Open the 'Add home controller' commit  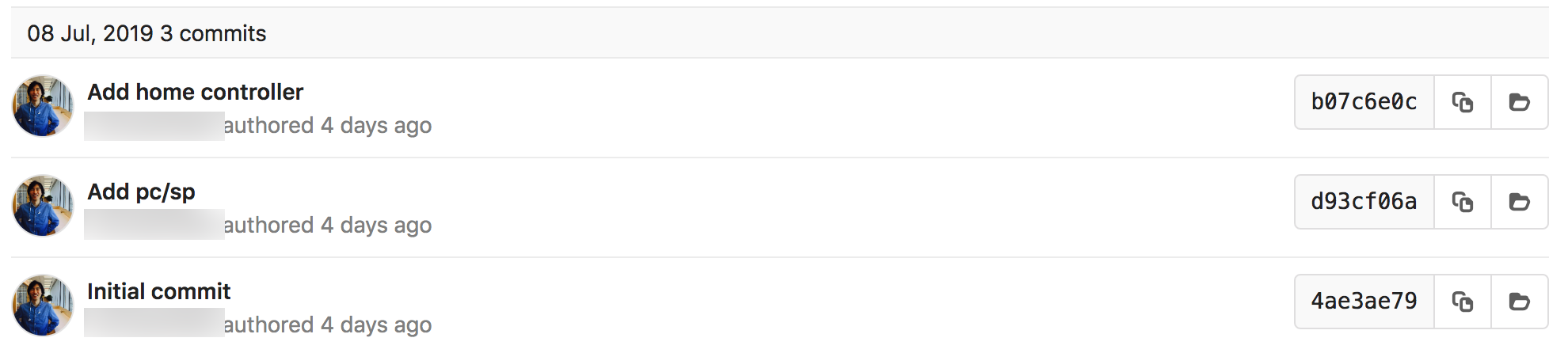195,92
